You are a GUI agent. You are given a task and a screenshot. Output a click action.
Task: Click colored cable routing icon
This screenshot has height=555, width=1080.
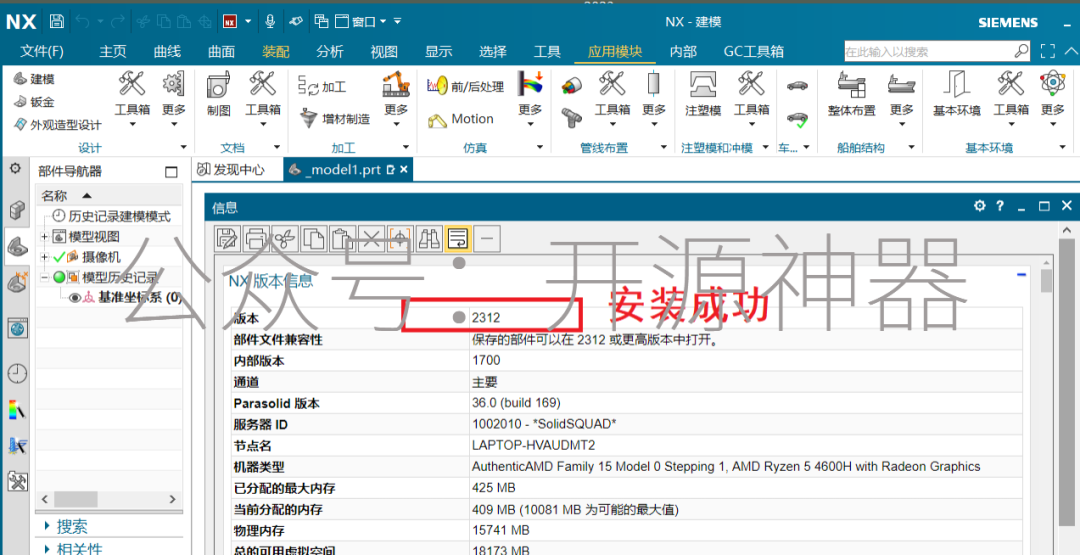point(572,86)
